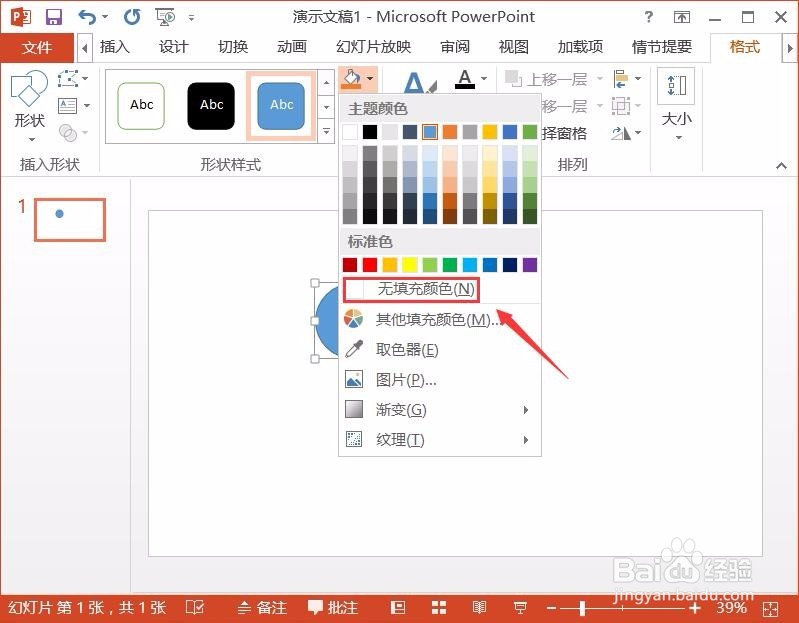Open the text fill color dropdown arrow
Screen dimensions: 799x623
tap(484, 79)
